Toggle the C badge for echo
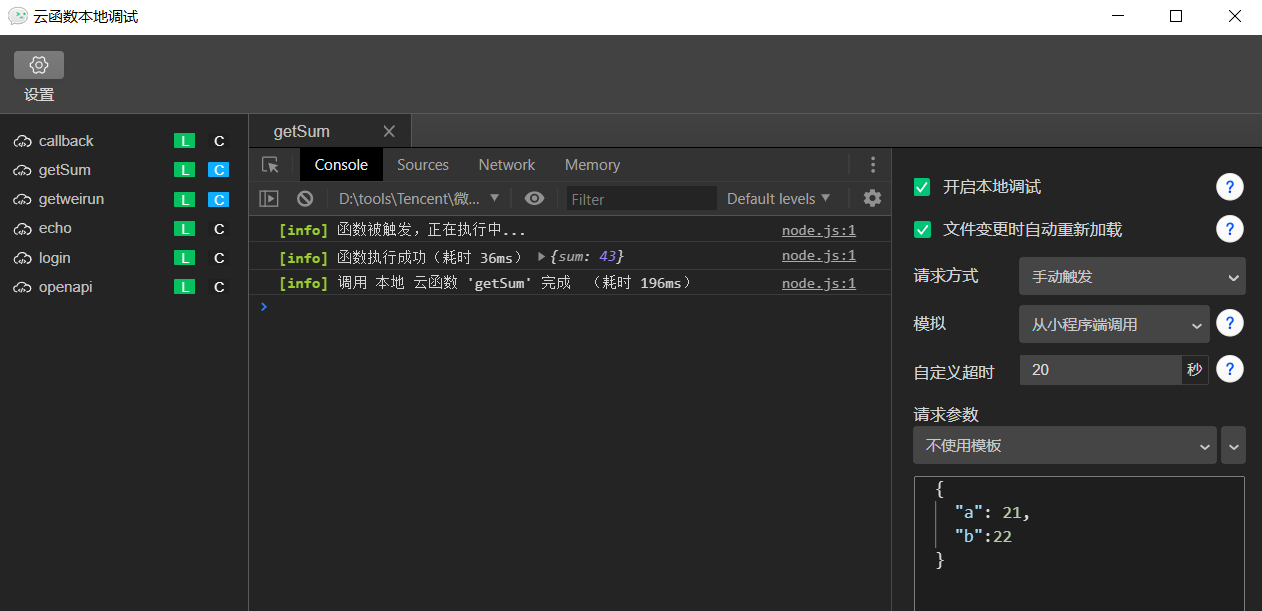Viewport: 1262px width, 611px height. 219,229
